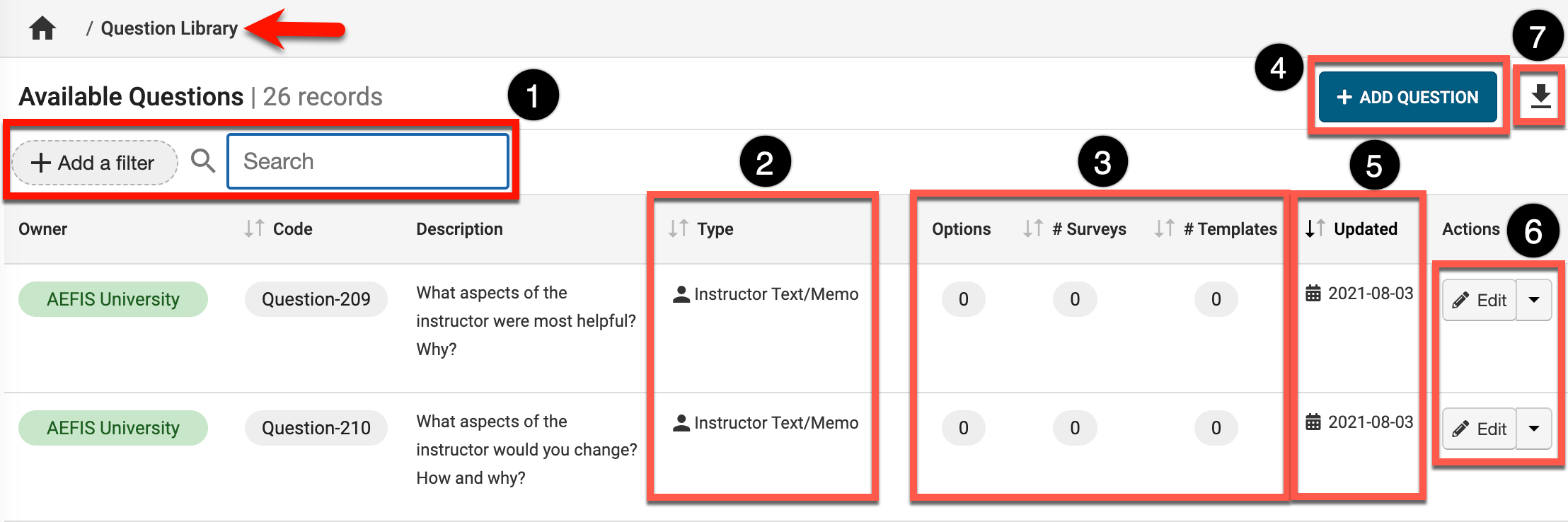Sort by number of Surveys

click(x=1033, y=228)
